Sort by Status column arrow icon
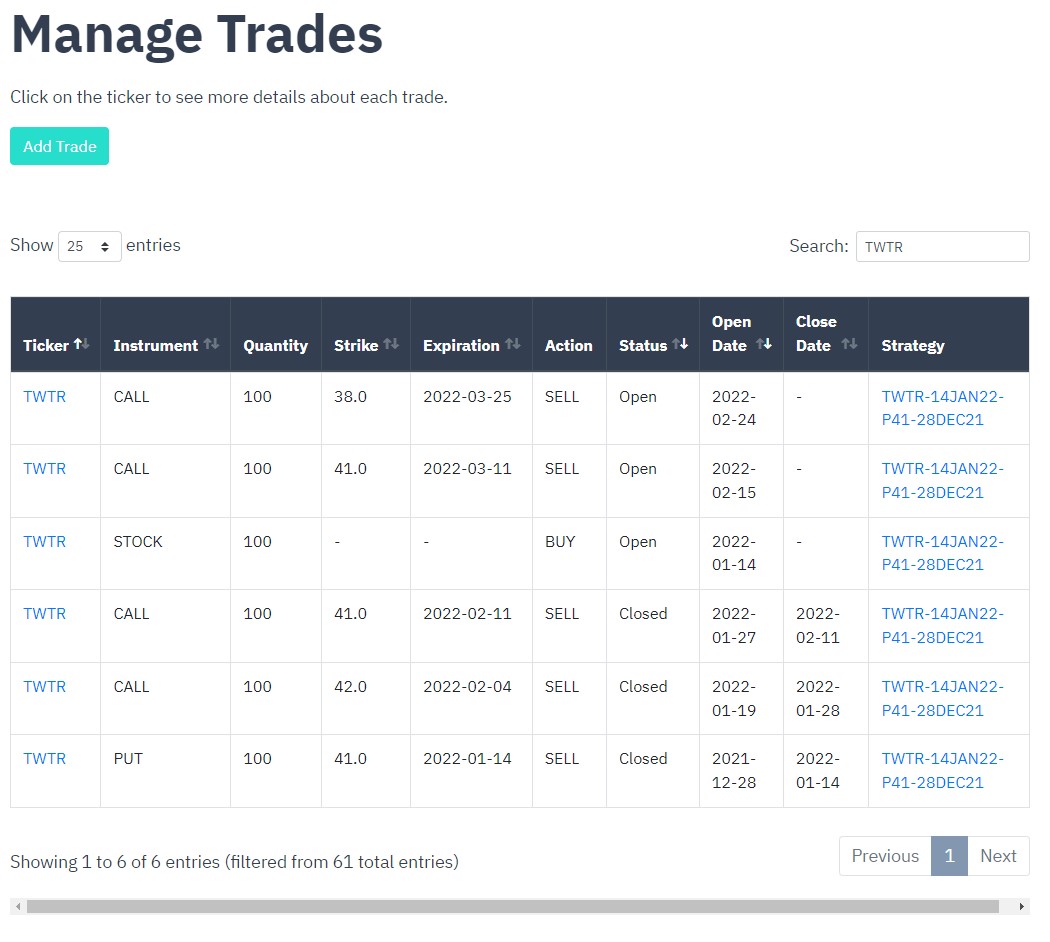1050x942 pixels. click(680, 345)
